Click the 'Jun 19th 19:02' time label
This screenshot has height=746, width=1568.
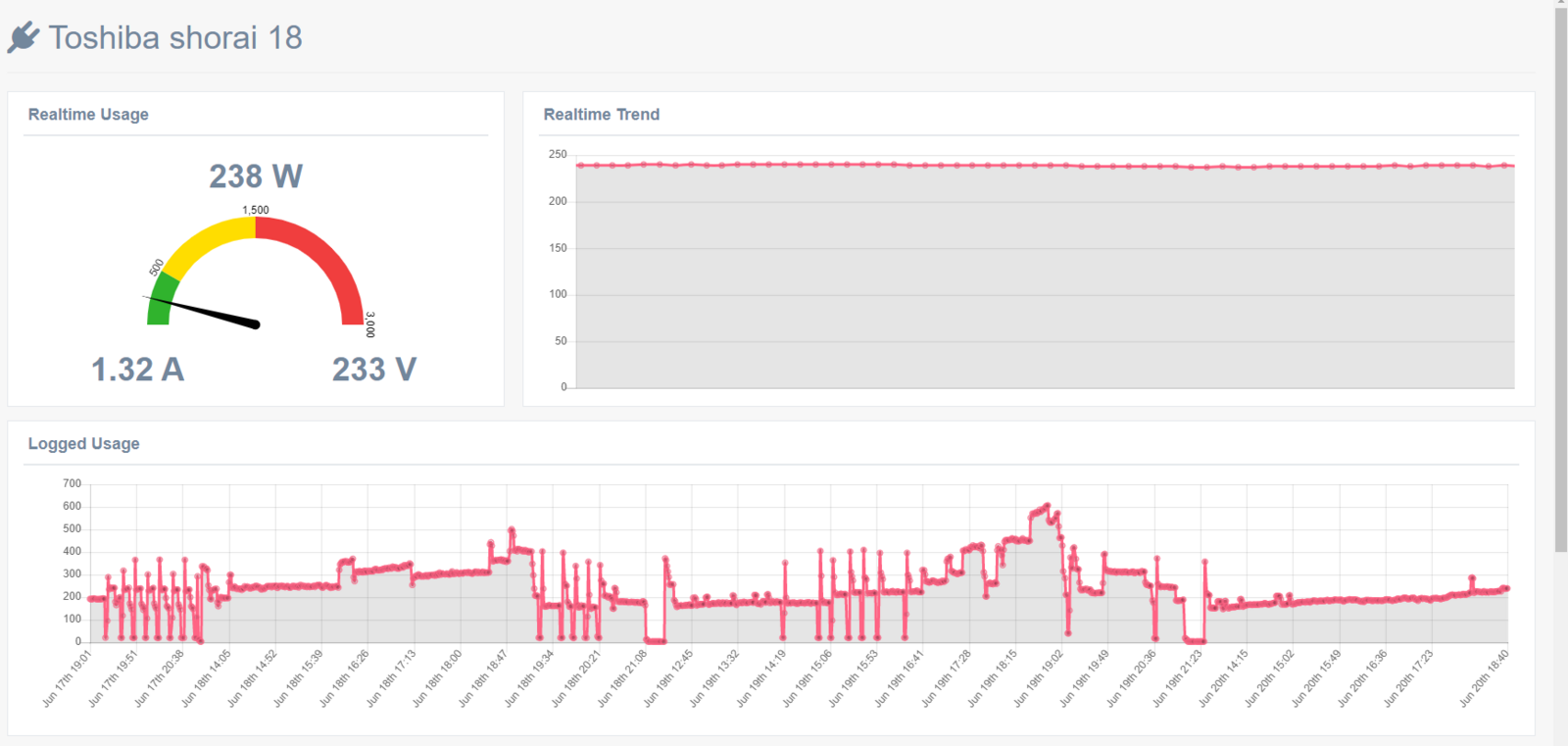(1039, 677)
